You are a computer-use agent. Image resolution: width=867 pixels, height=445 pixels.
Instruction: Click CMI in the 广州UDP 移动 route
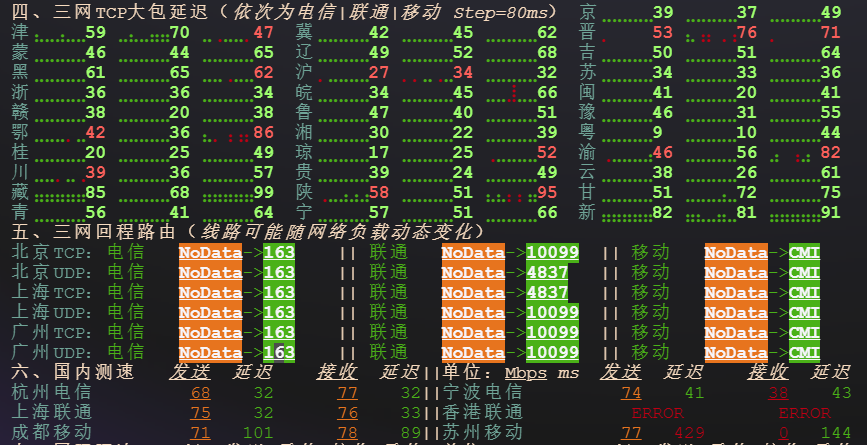[804, 352]
